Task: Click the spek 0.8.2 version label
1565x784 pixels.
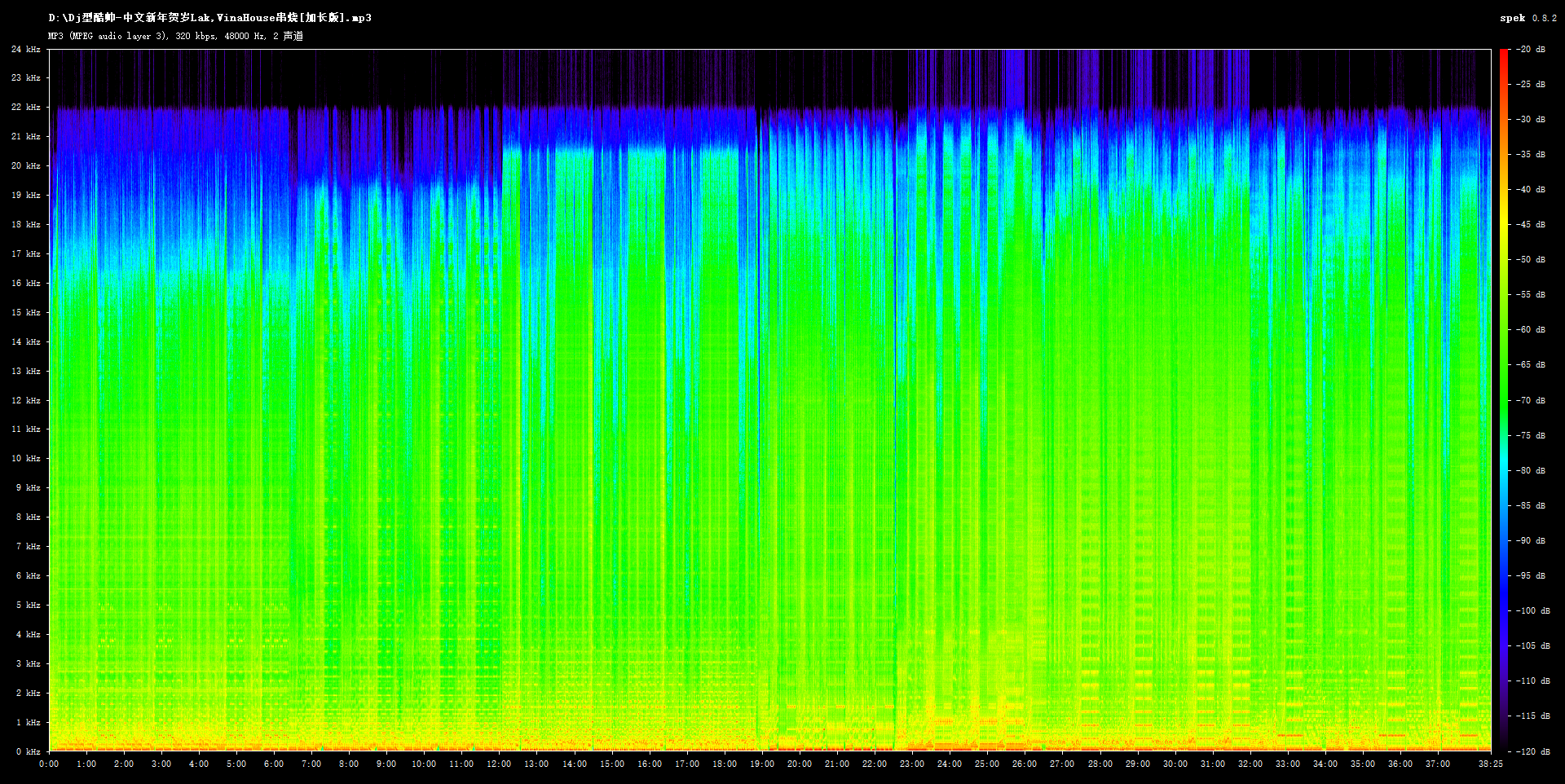Action: (x=1528, y=18)
